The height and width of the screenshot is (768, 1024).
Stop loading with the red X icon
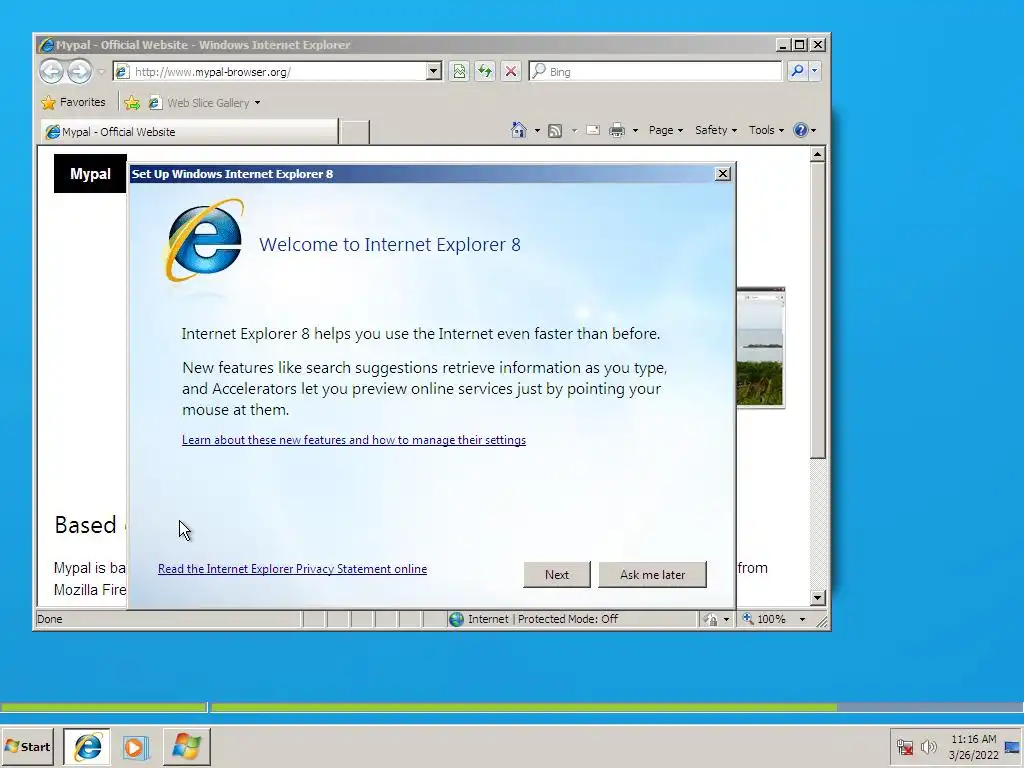pos(511,71)
